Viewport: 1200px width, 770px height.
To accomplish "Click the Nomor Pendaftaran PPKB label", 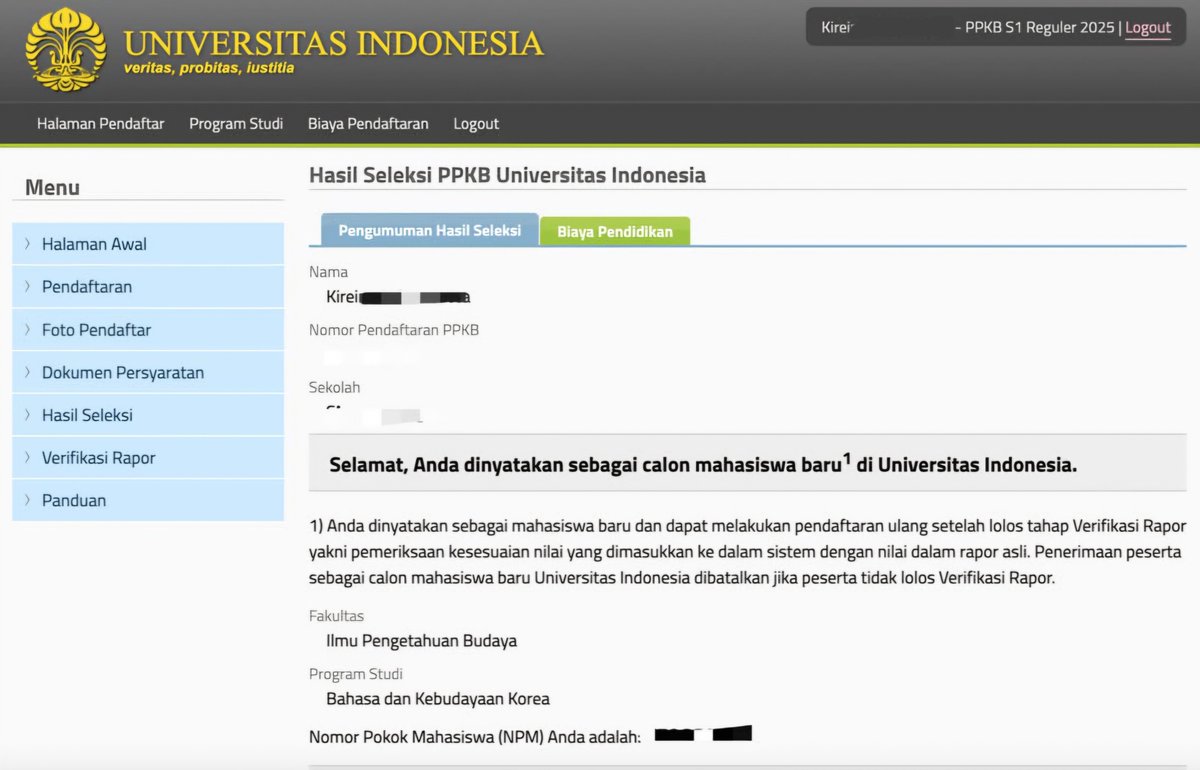I will pos(394,330).
